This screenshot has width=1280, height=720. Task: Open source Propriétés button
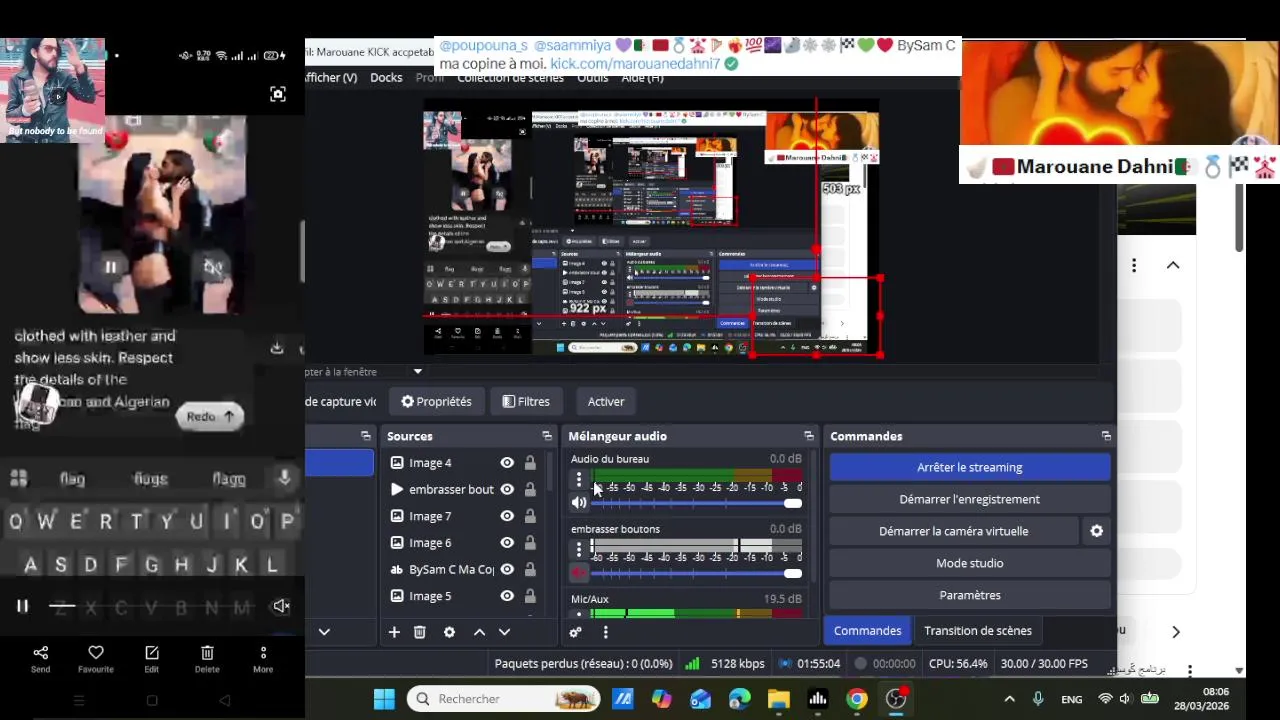click(436, 401)
